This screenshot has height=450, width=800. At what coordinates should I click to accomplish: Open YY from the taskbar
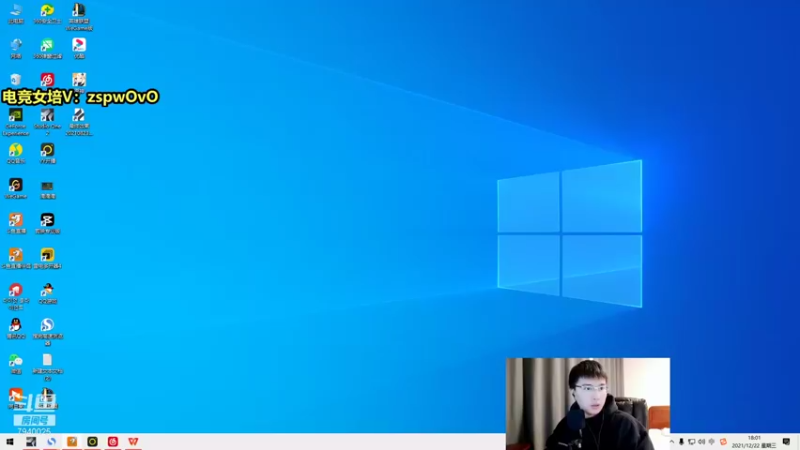click(x=92, y=442)
